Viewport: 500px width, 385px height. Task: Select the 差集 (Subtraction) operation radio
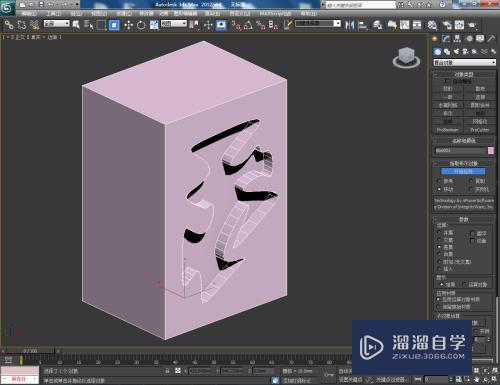coord(439,247)
